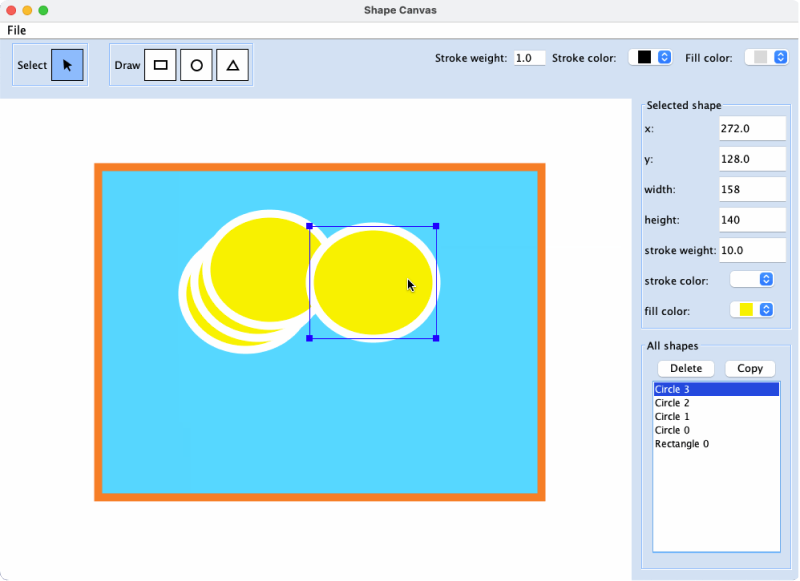Activate the Select arrow tool
Image resolution: width=800 pixels, height=581 pixels.
(x=67, y=65)
